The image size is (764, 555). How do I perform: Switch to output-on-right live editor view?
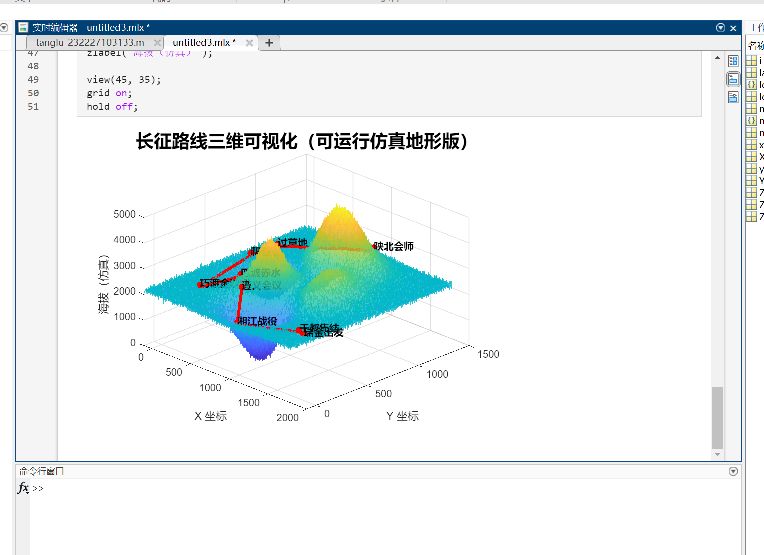click(733, 60)
